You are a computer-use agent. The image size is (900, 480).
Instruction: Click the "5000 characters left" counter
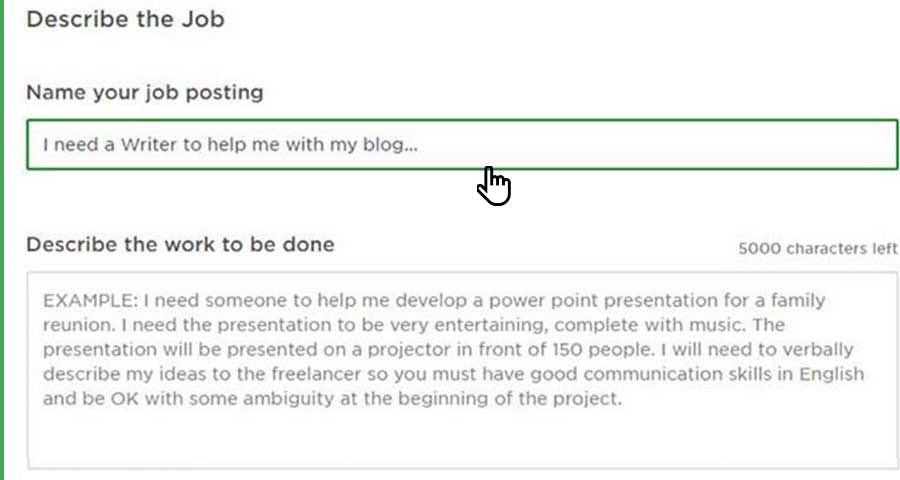click(817, 249)
